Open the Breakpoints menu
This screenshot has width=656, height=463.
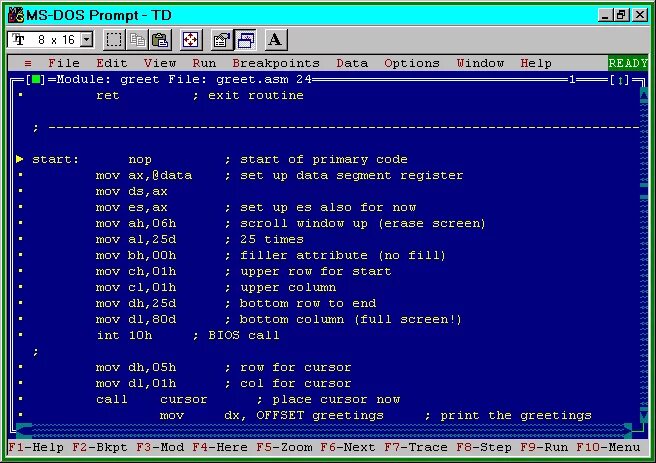point(276,63)
